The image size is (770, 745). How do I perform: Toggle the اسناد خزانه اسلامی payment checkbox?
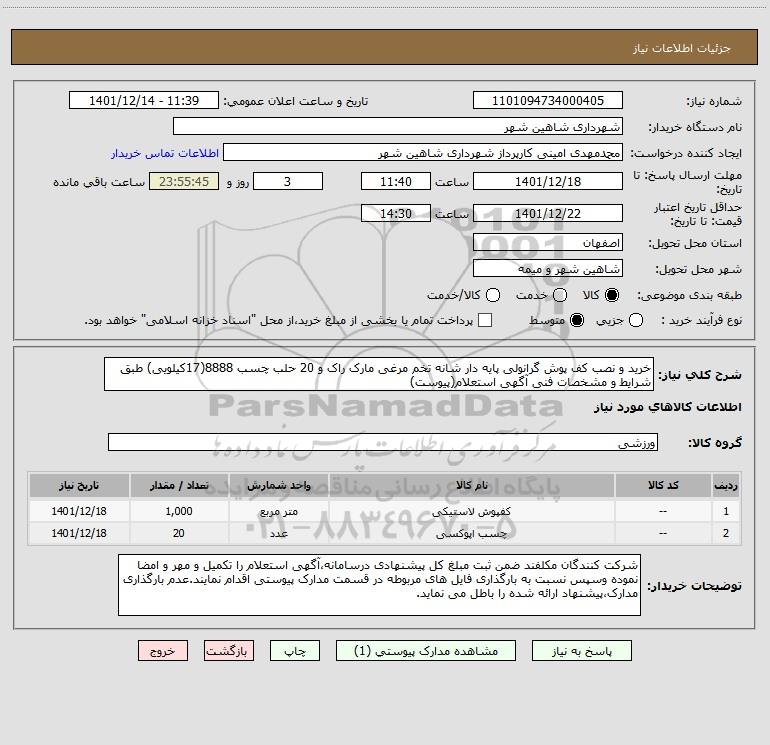pyautogui.click(x=485, y=320)
